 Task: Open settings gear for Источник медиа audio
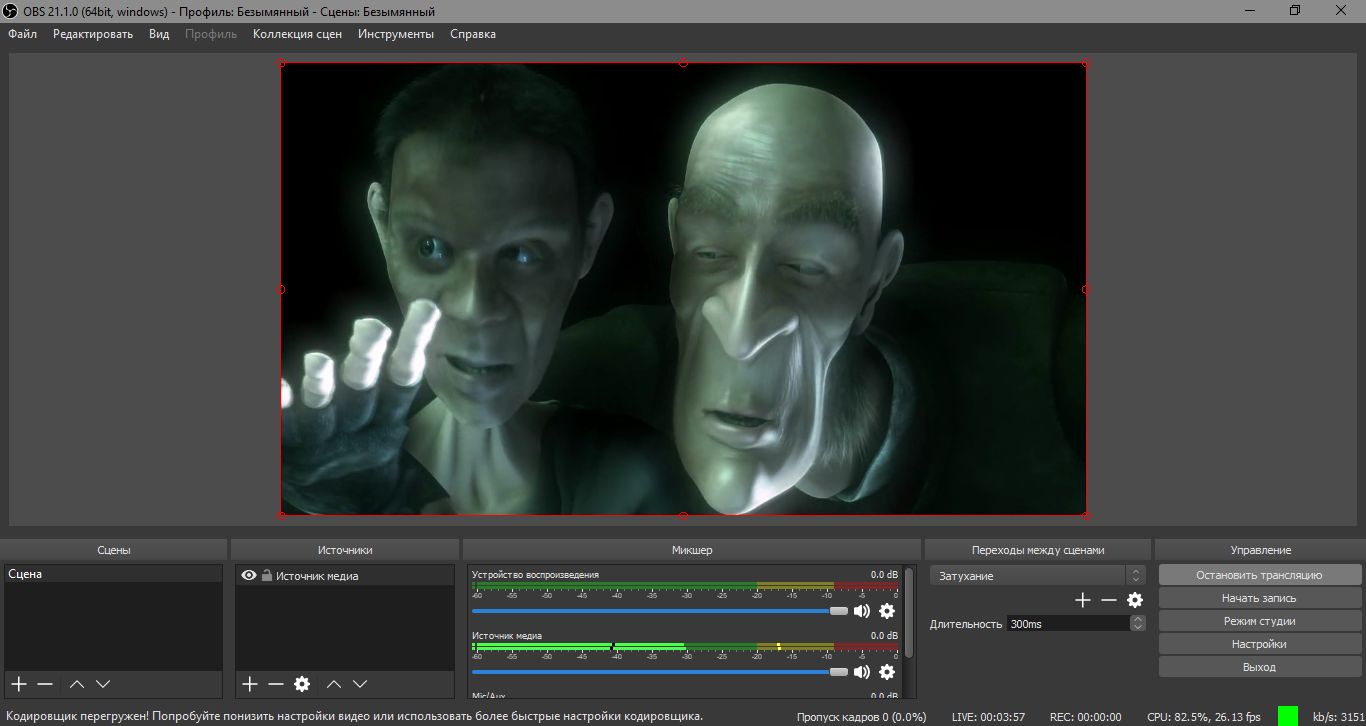point(887,672)
